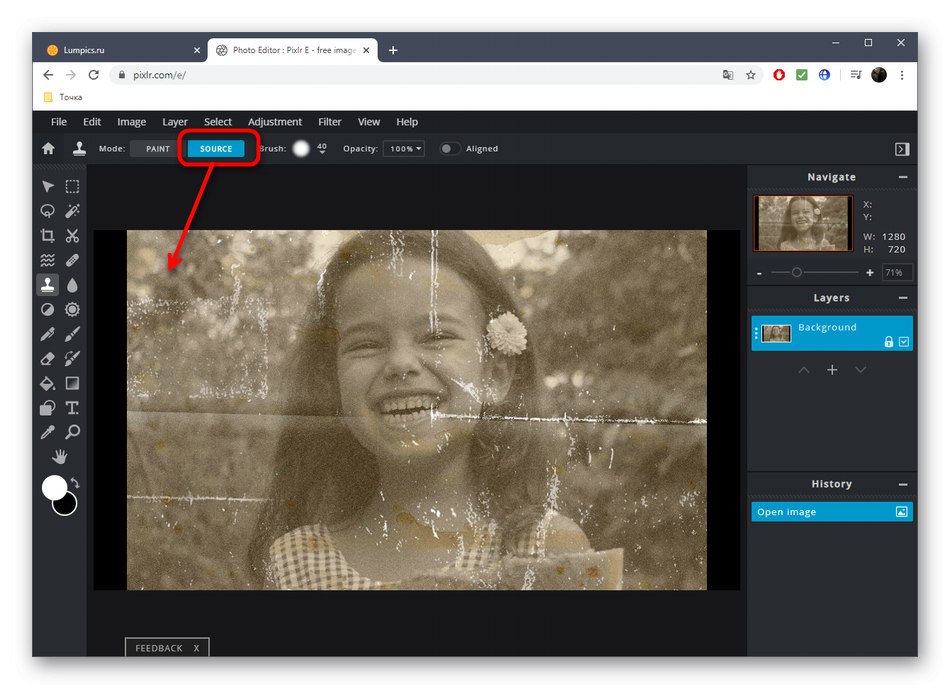Select the Magic Wand tool
Viewport: 950px width, 689px height.
click(x=72, y=211)
